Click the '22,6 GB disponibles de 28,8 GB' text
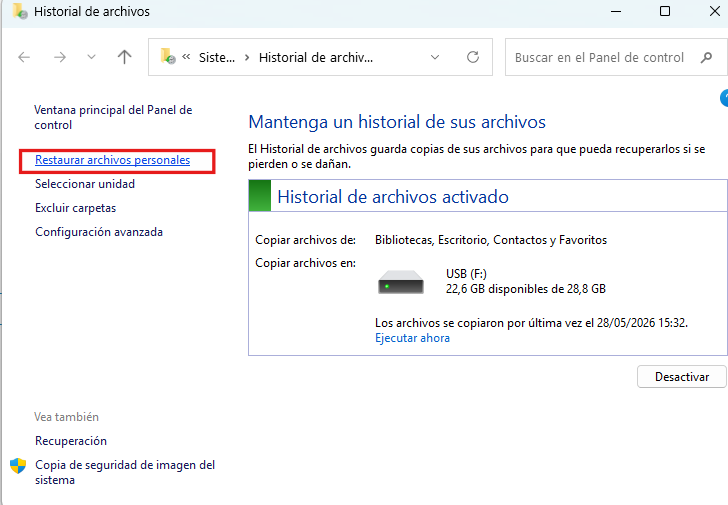The image size is (728, 505). point(526,289)
